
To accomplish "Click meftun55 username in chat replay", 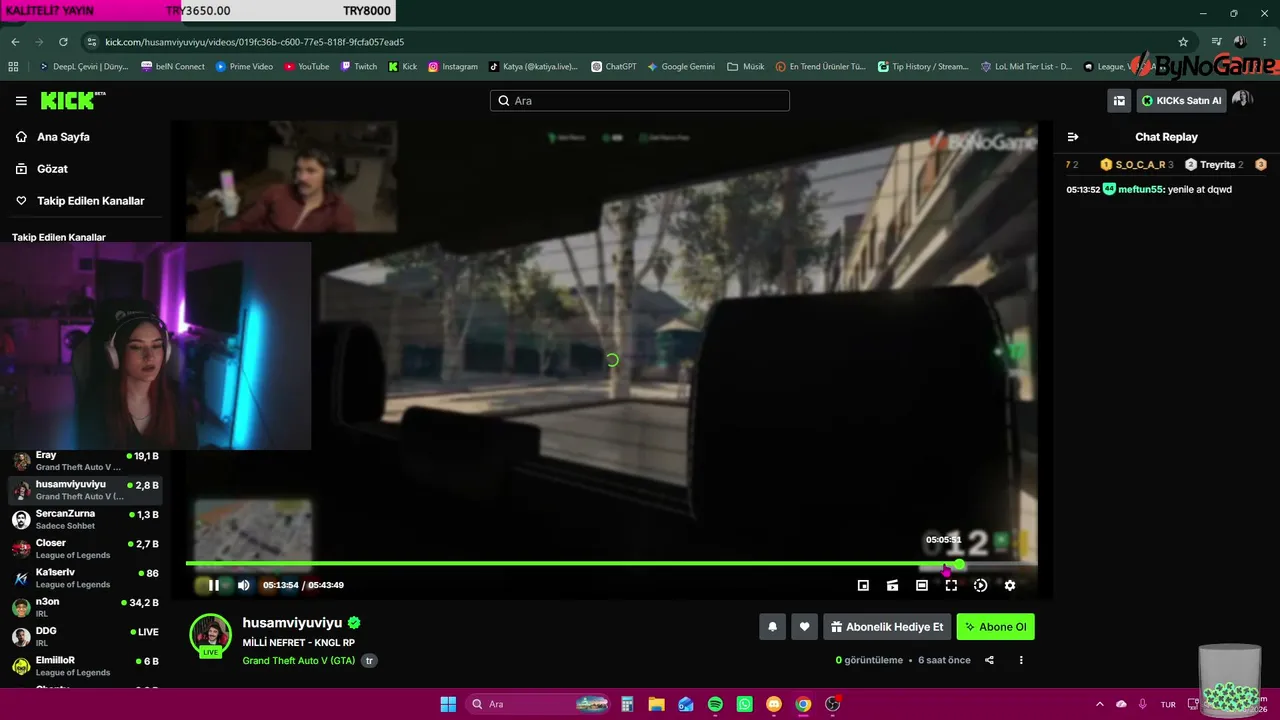I will click(1140, 189).
